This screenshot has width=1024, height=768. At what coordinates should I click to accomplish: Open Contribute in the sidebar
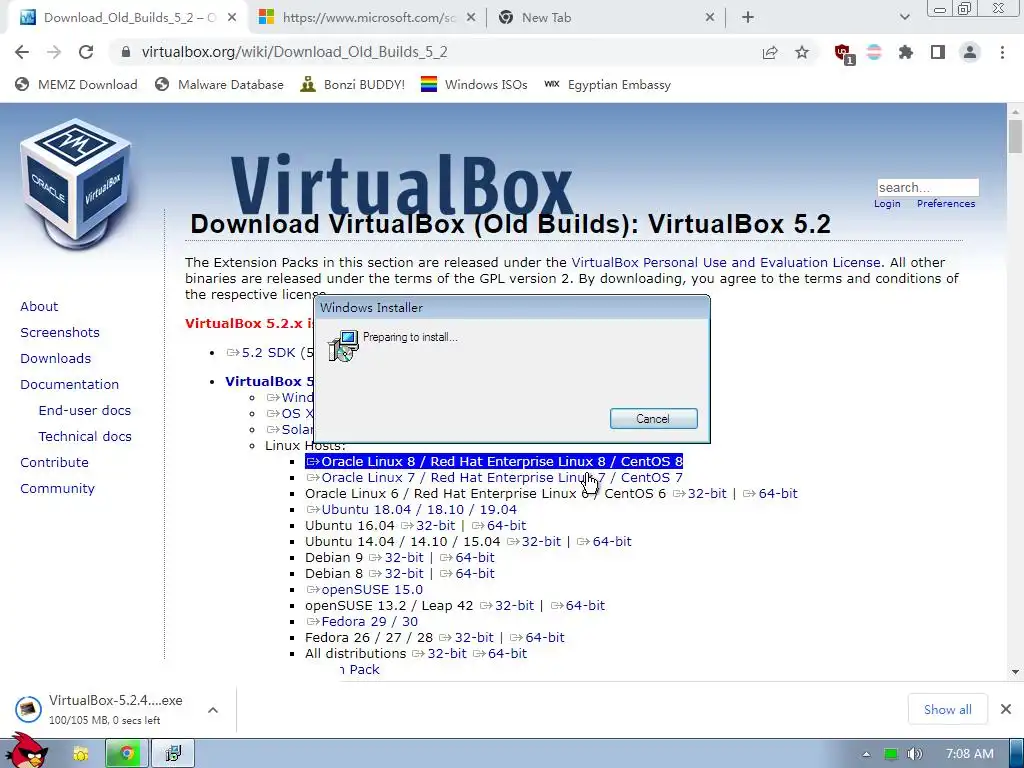pos(54,462)
